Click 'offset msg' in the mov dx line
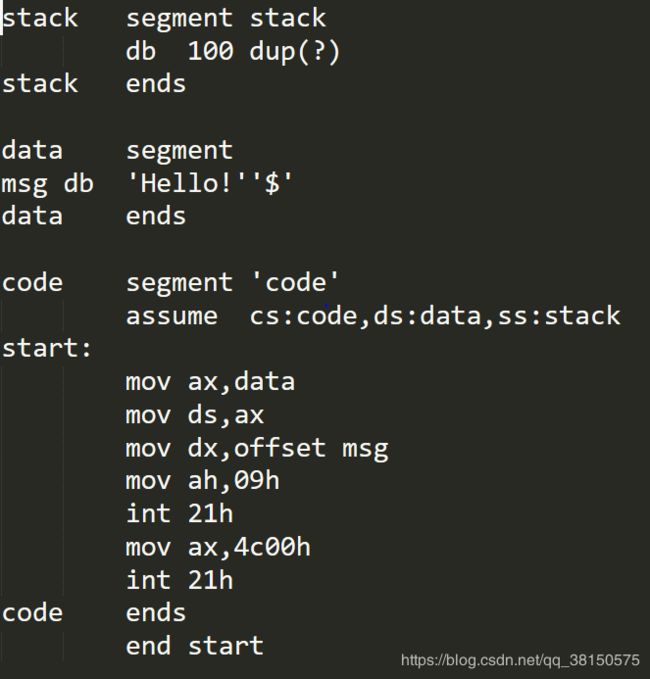650x679 pixels. click(311, 449)
